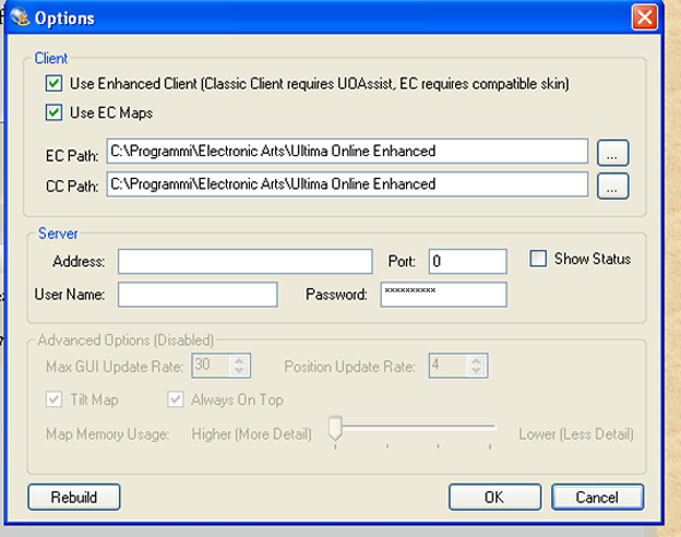Click the EC Path text field

[x=347, y=151]
